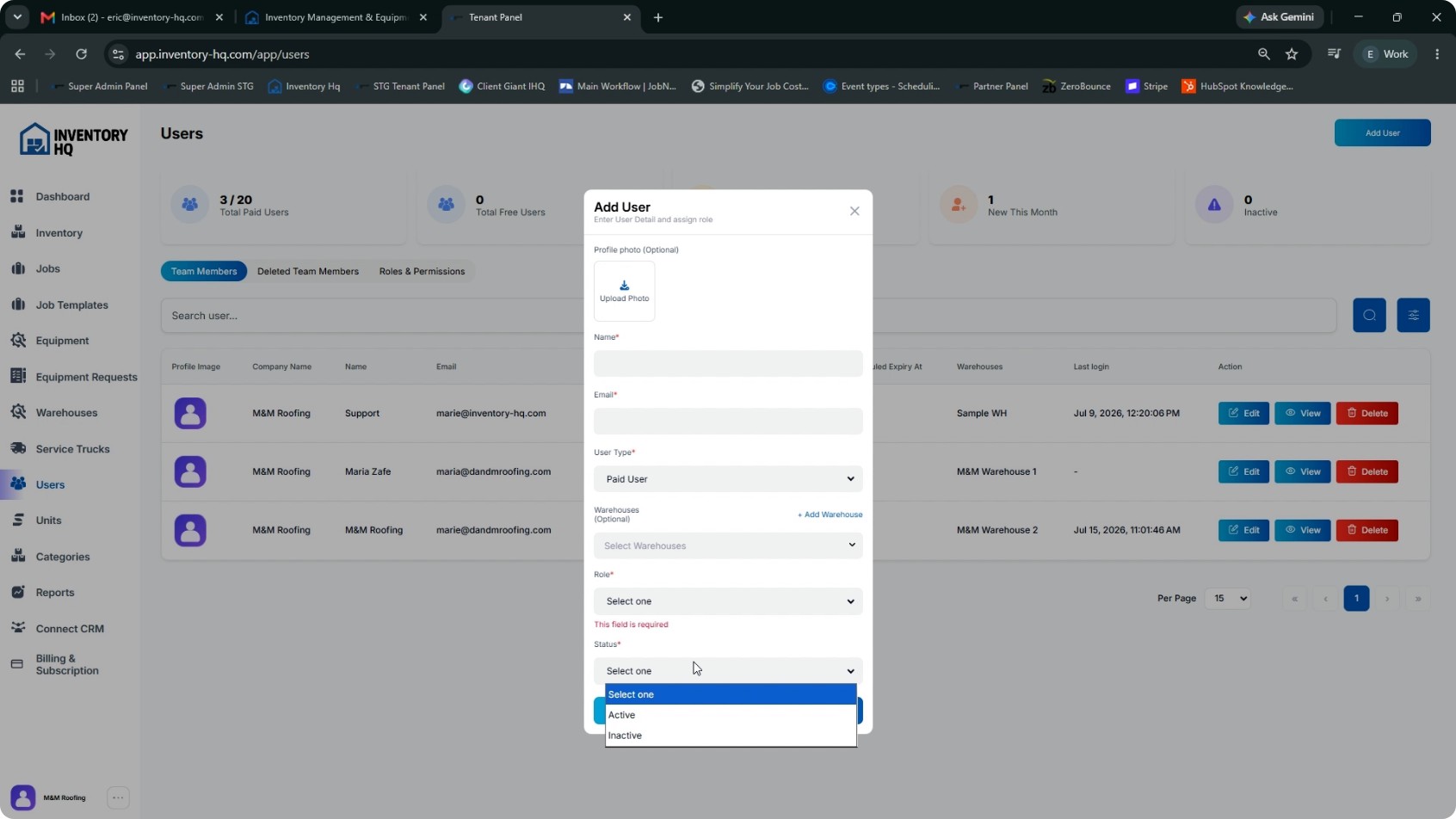This screenshot has width=1456, height=819.
Task: Open the ZeroBounce bookmark
Action: (1076, 86)
